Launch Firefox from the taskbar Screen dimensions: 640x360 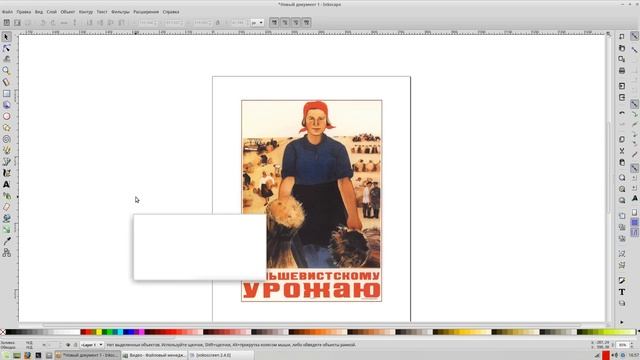27,356
